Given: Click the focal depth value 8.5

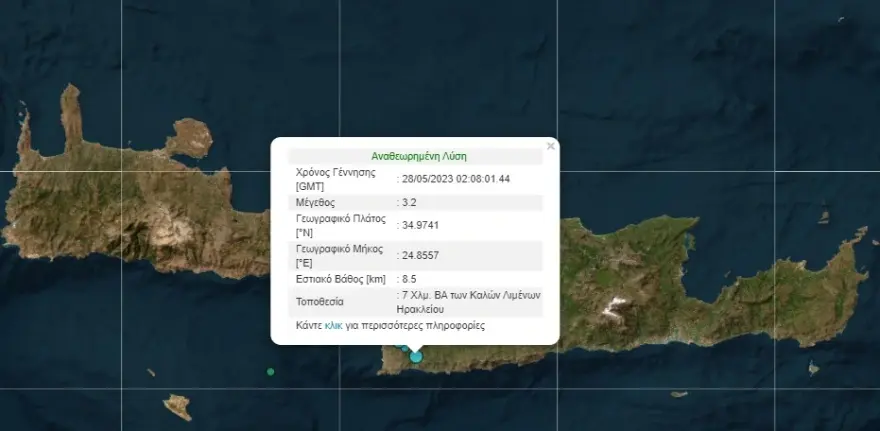Looking at the screenshot, I should click(411, 279).
